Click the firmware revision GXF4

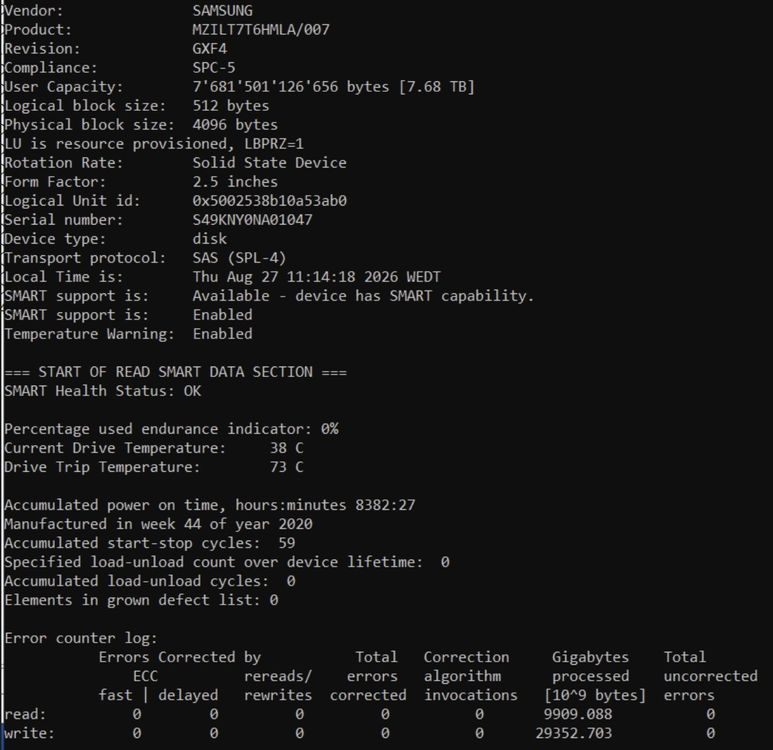coord(210,49)
